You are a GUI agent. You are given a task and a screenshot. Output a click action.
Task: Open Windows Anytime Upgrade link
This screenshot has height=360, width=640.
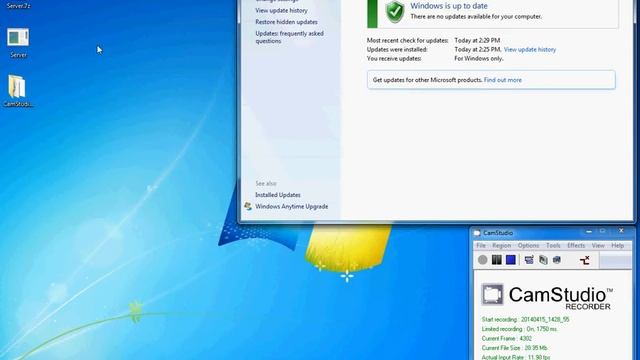pos(291,207)
